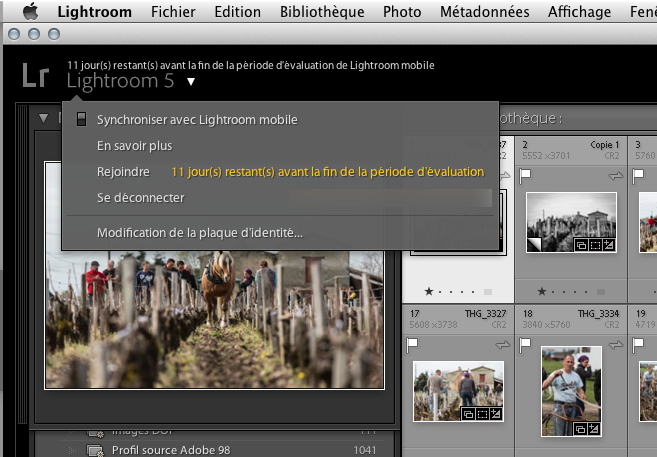This screenshot has height=457, width=657.
Task: Click the develop adjustments badge on photo 17
Action: click(x=496, y=414)
